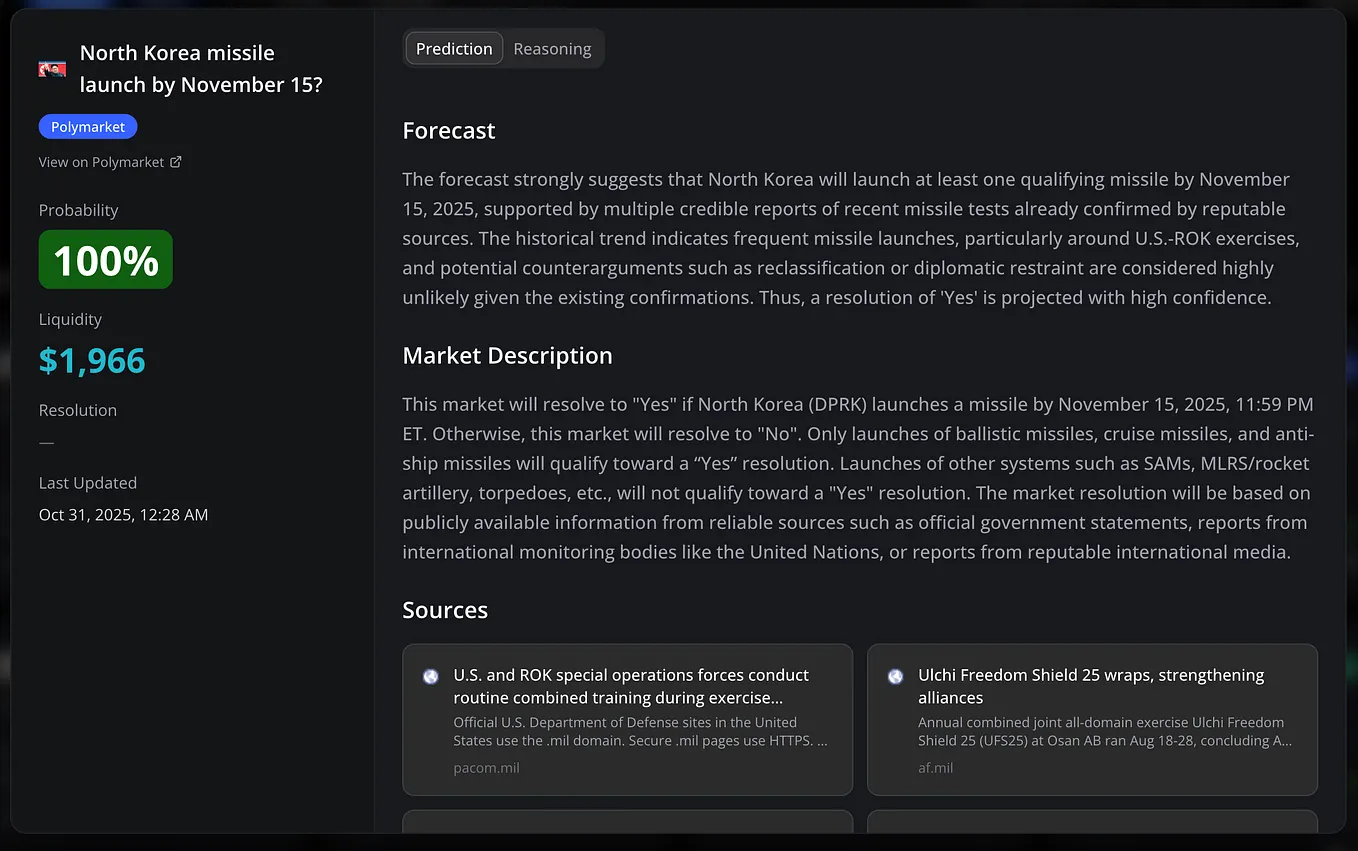Image resolution: width=1358 pixels, height=851 pixels.
Task: Click the globe icon on the af.mil source
Action: (895, 676)
